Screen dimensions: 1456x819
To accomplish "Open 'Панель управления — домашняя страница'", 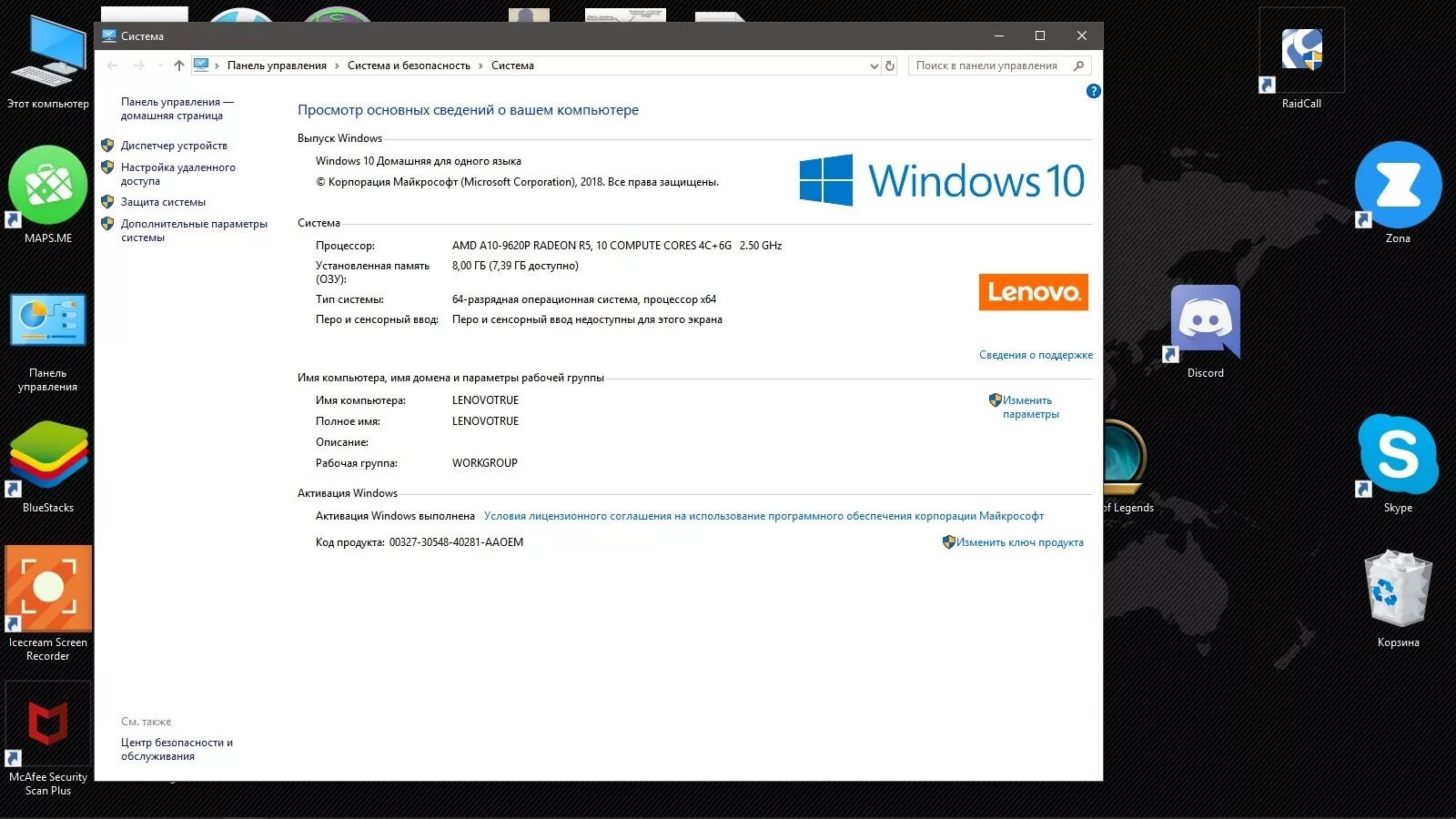I will [177, 109].
